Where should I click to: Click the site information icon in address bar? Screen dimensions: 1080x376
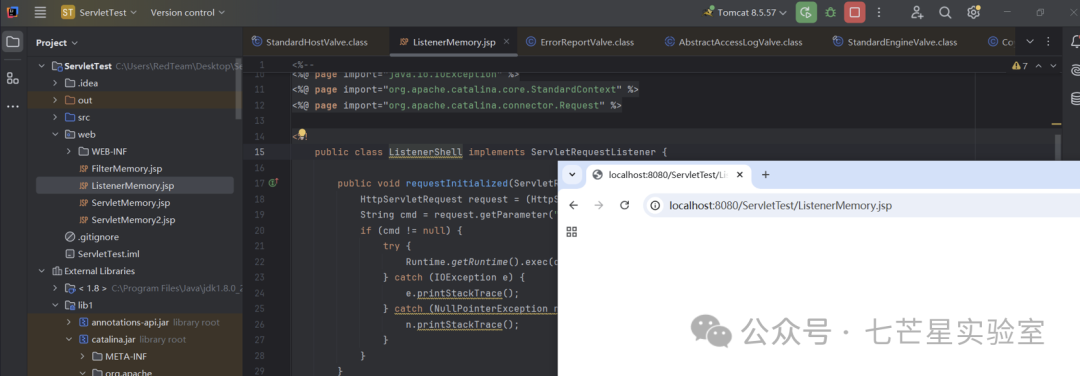(656, 205)
